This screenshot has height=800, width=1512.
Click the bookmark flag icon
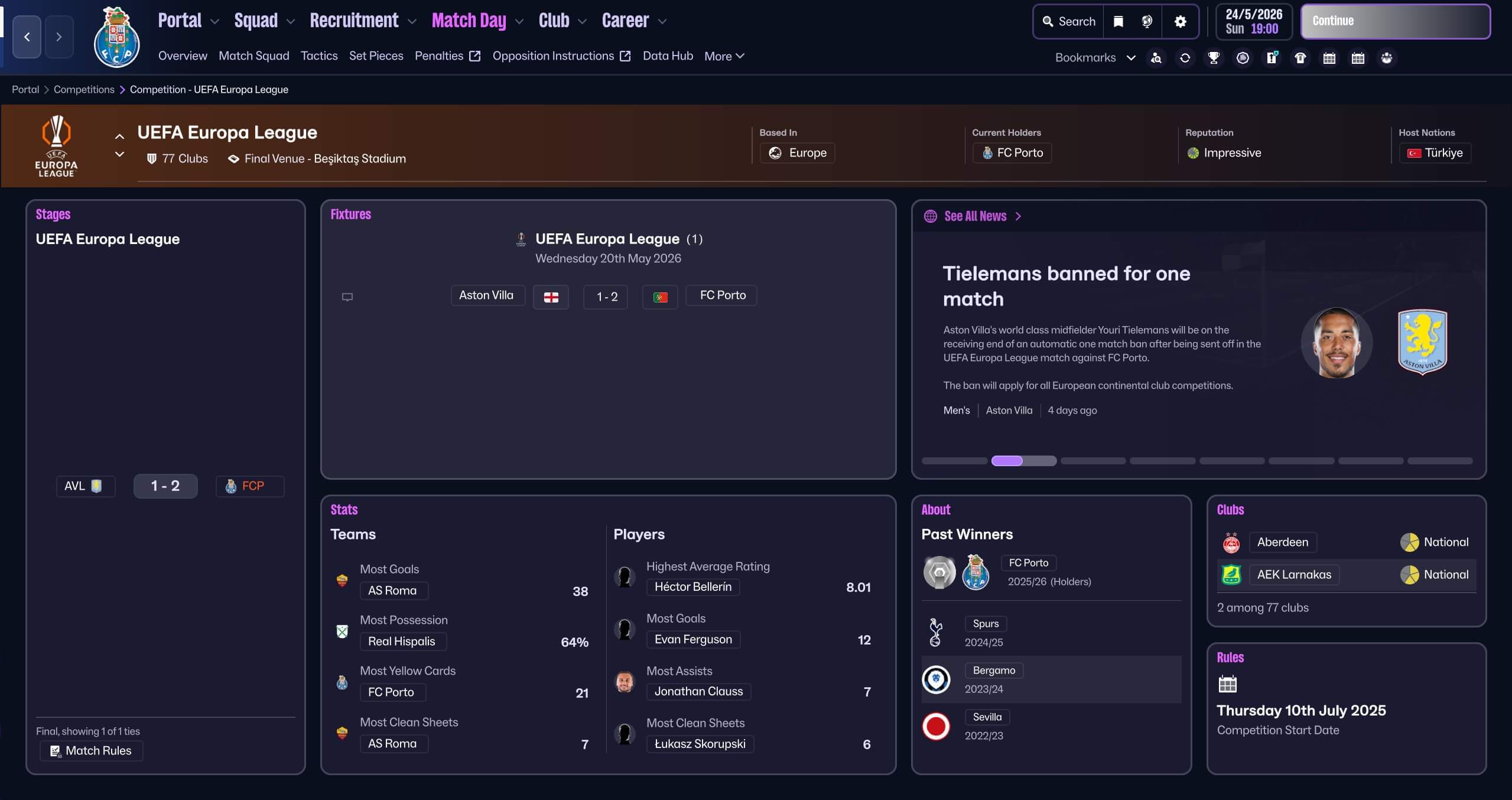pyautogui.click(x=1118, y=21)
